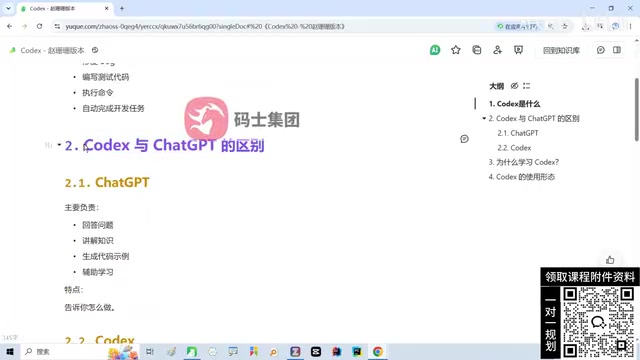Open outline item 4. Codex 的使用形态
This screenshot has height=360, width=640.
coord(522,177)
